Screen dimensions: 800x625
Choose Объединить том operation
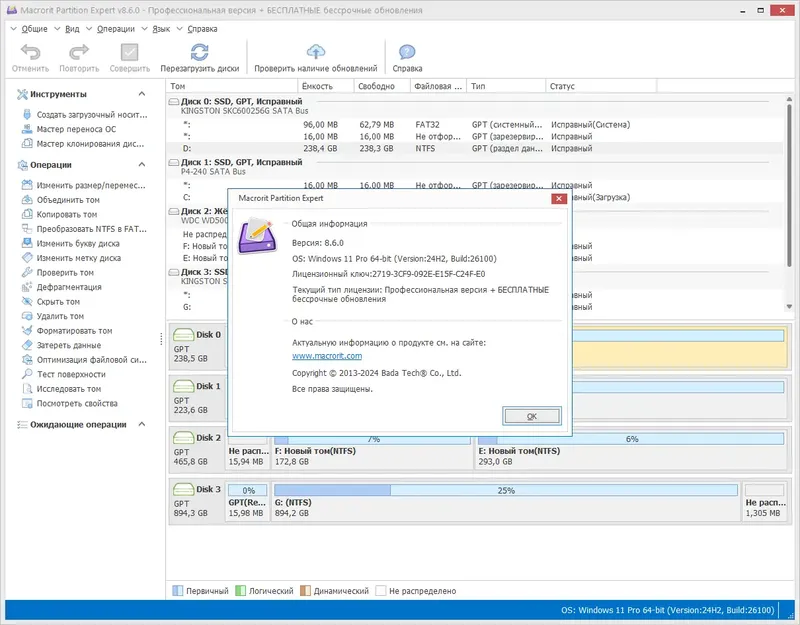click(61, 200)
